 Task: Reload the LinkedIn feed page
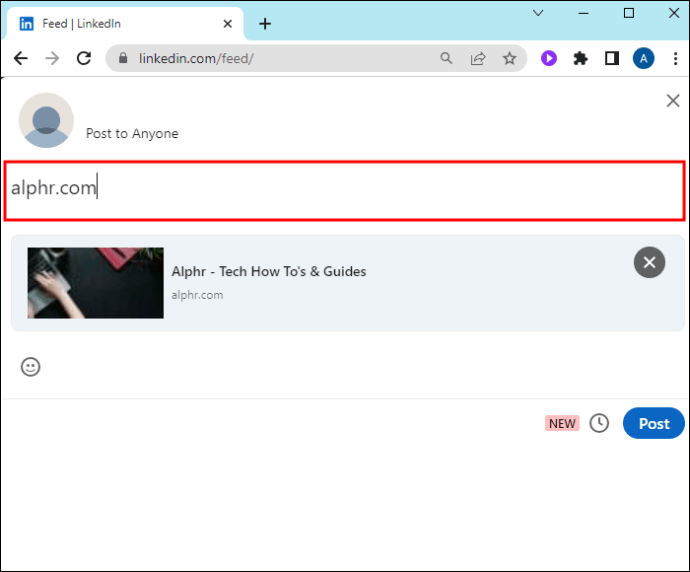(84, 58)
